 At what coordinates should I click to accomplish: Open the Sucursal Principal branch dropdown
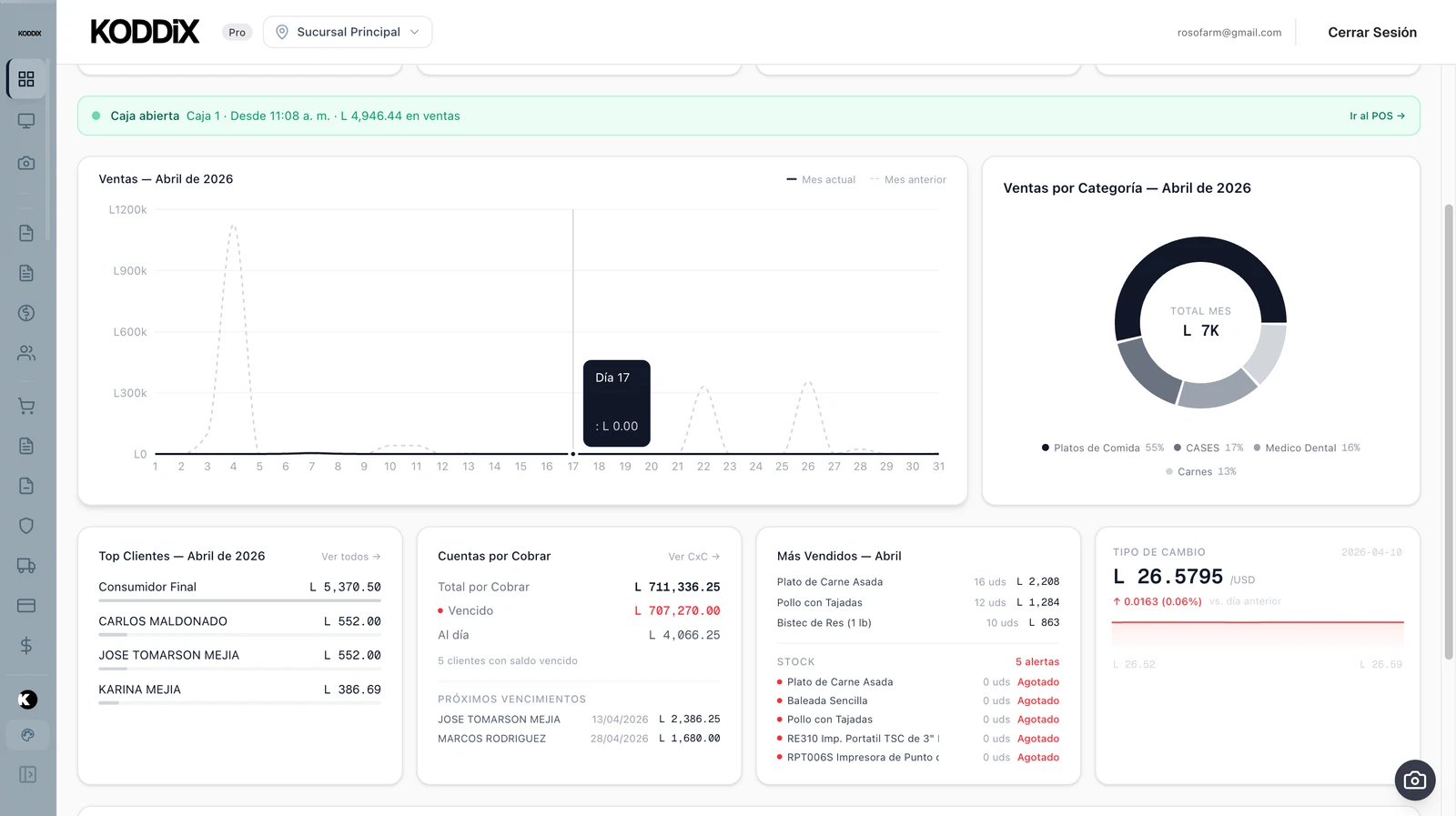pos(348,32)
